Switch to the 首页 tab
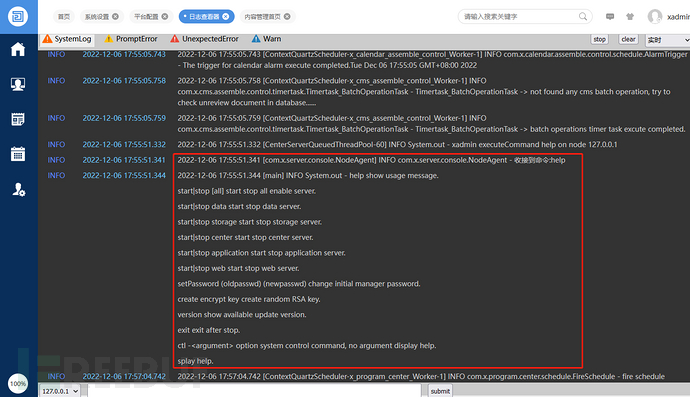 [64, 16]
